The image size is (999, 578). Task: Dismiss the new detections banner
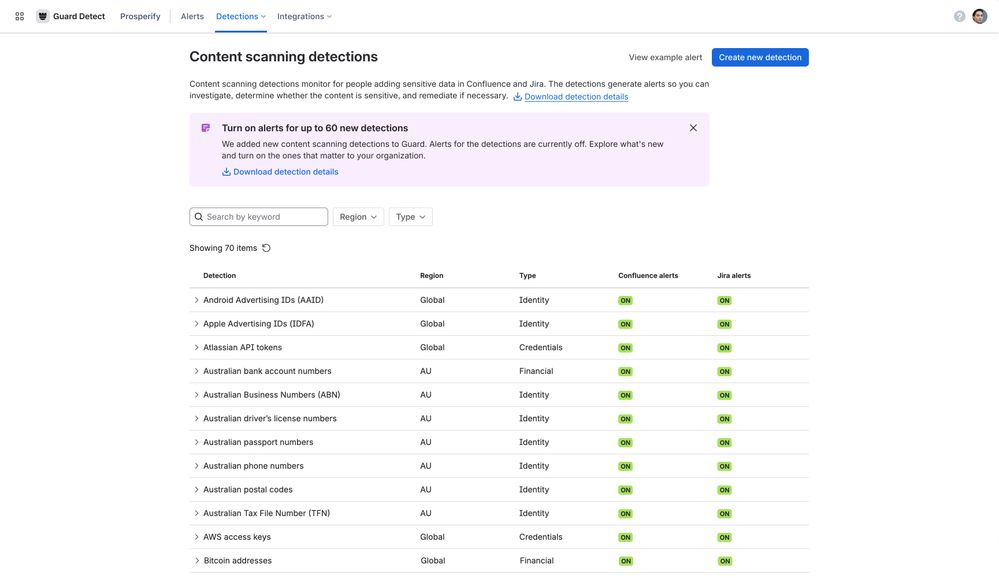(x=693, y=128)
